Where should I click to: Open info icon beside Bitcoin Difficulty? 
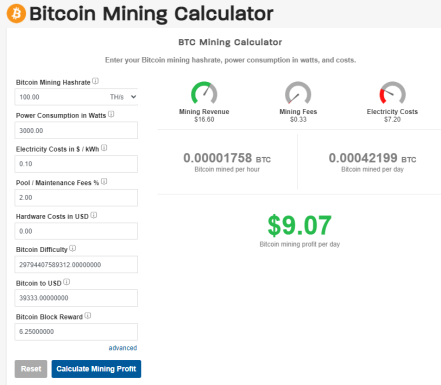(73, 248)
